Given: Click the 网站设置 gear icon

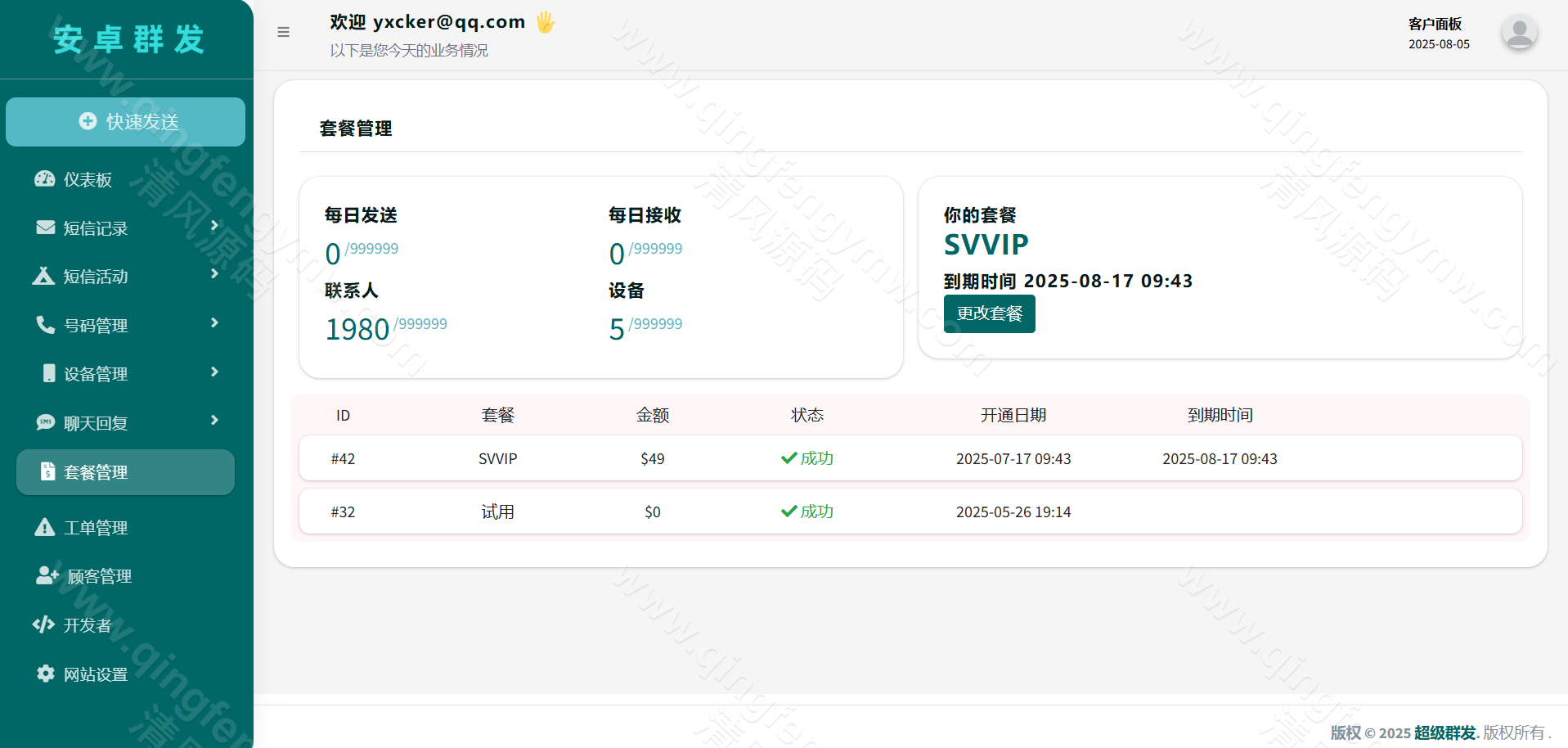Looking at the screenshot, I should tap(46, 674).
